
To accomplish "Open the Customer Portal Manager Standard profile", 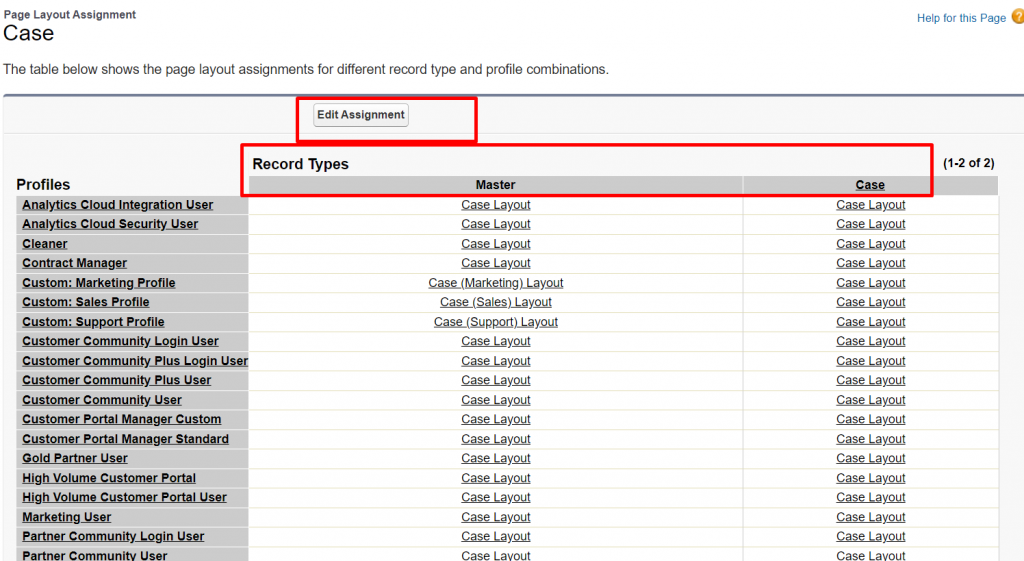I will click(x=126, y=439).
